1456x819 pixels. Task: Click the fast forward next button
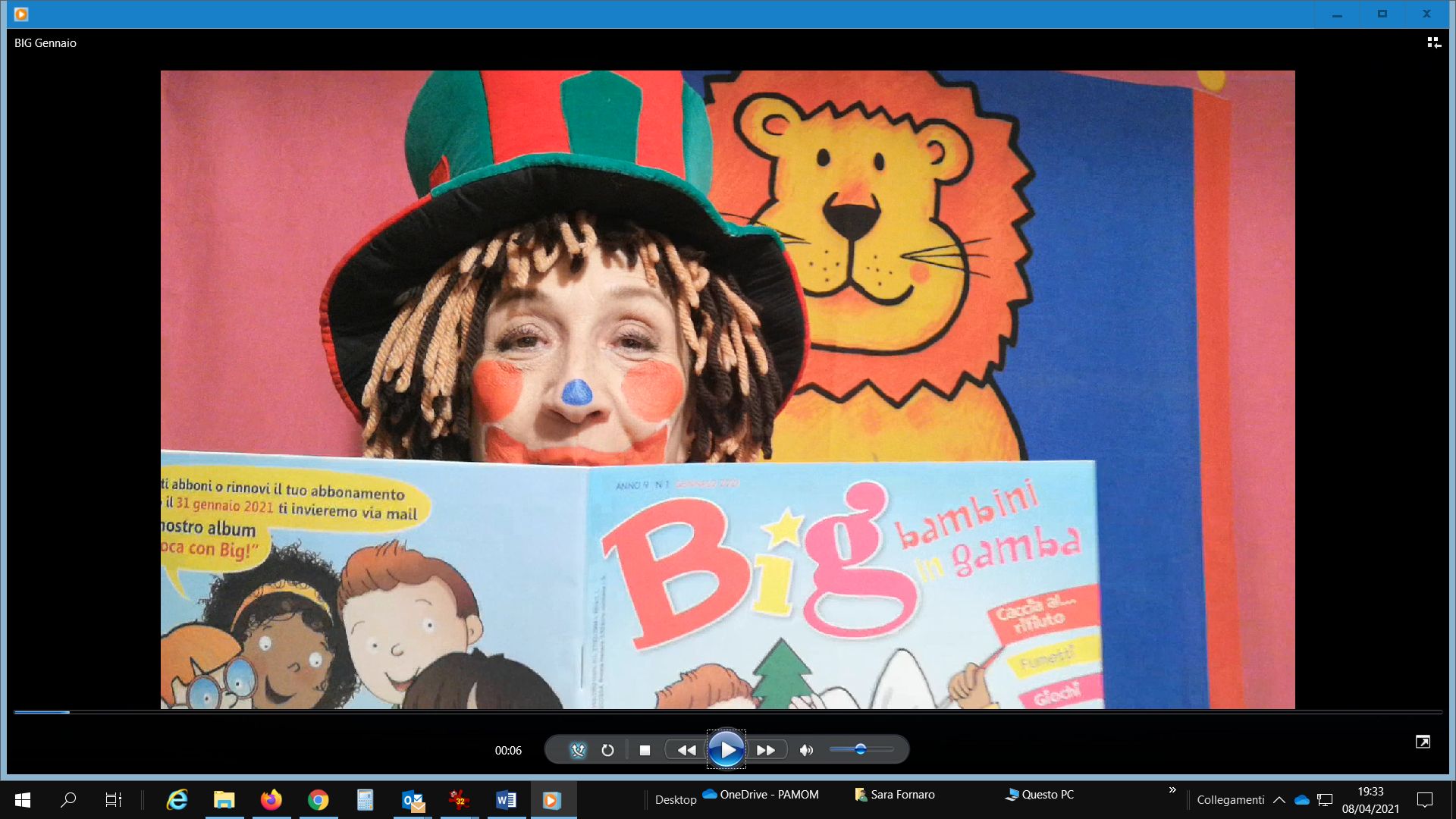[x=766, y=750]
